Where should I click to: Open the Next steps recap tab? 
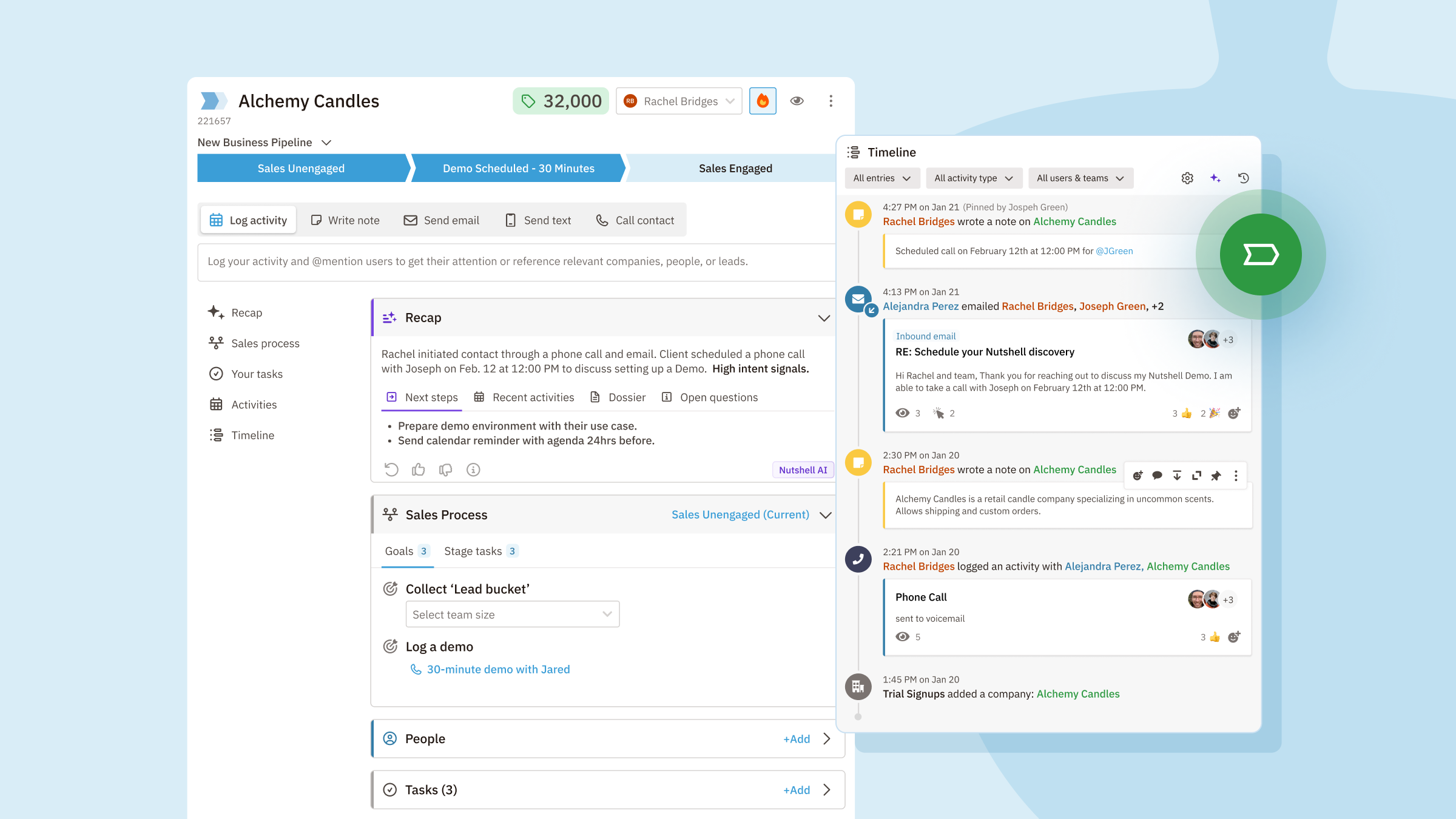(x=422, y=397)
